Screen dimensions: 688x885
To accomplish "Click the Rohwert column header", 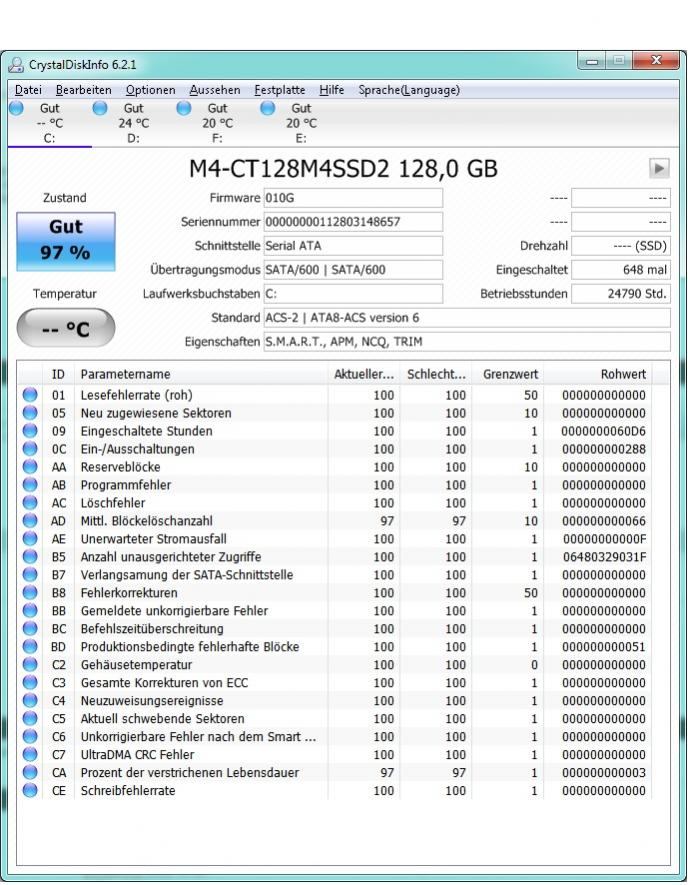I will pos(598,374).
